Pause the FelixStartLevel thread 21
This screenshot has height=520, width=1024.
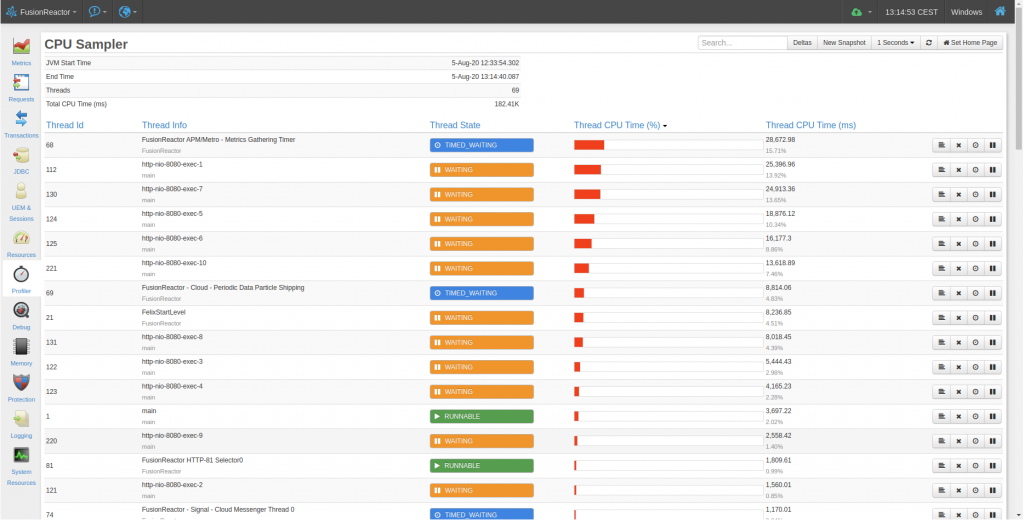(993, 317)
